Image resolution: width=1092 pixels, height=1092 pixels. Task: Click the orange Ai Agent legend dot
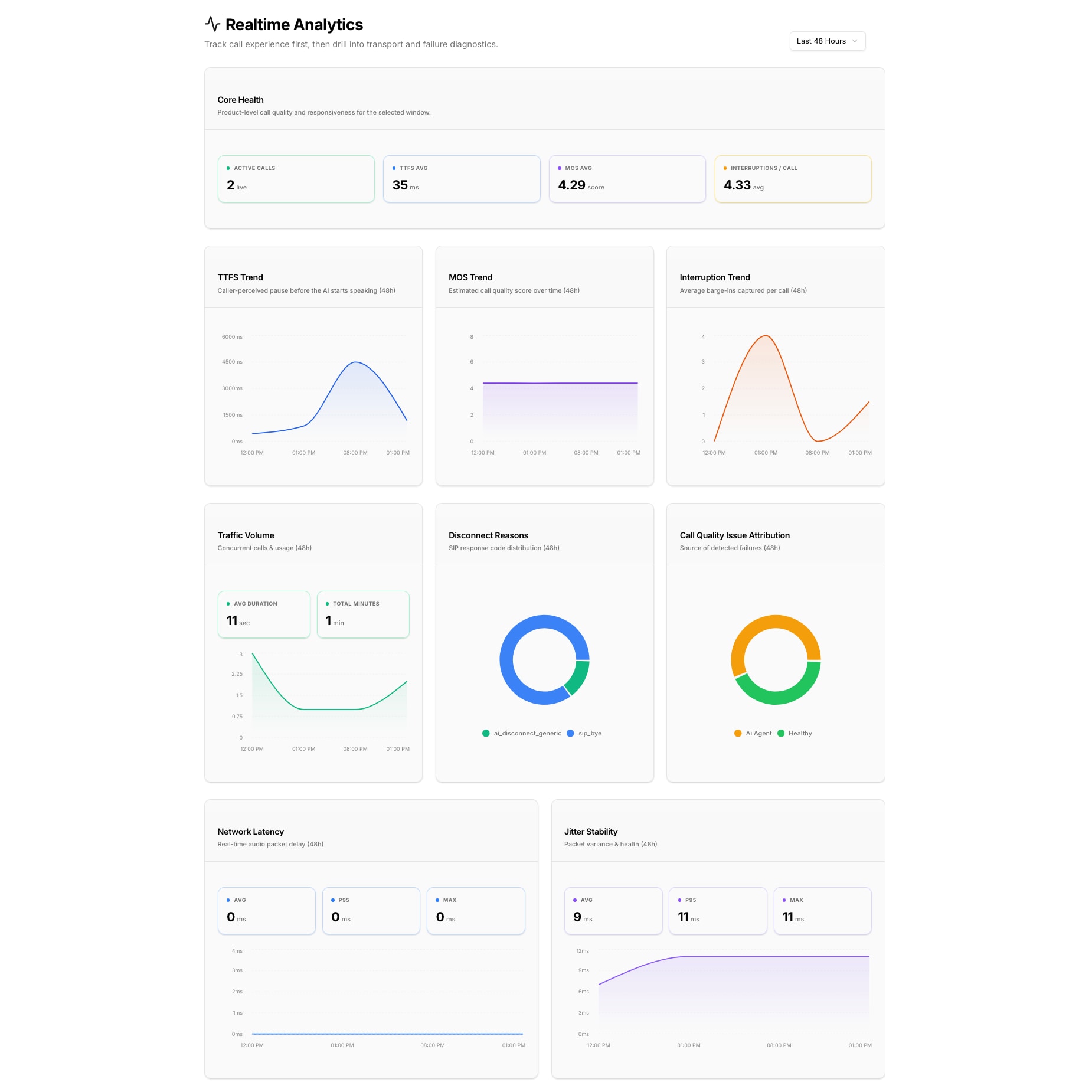(x=738, y=733)
